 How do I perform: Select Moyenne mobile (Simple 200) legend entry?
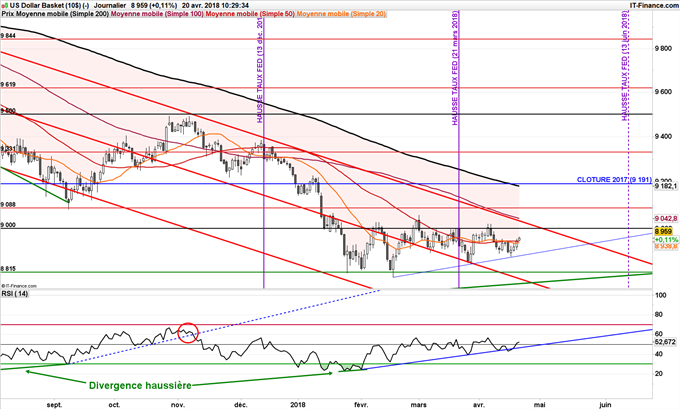(62, 14)
